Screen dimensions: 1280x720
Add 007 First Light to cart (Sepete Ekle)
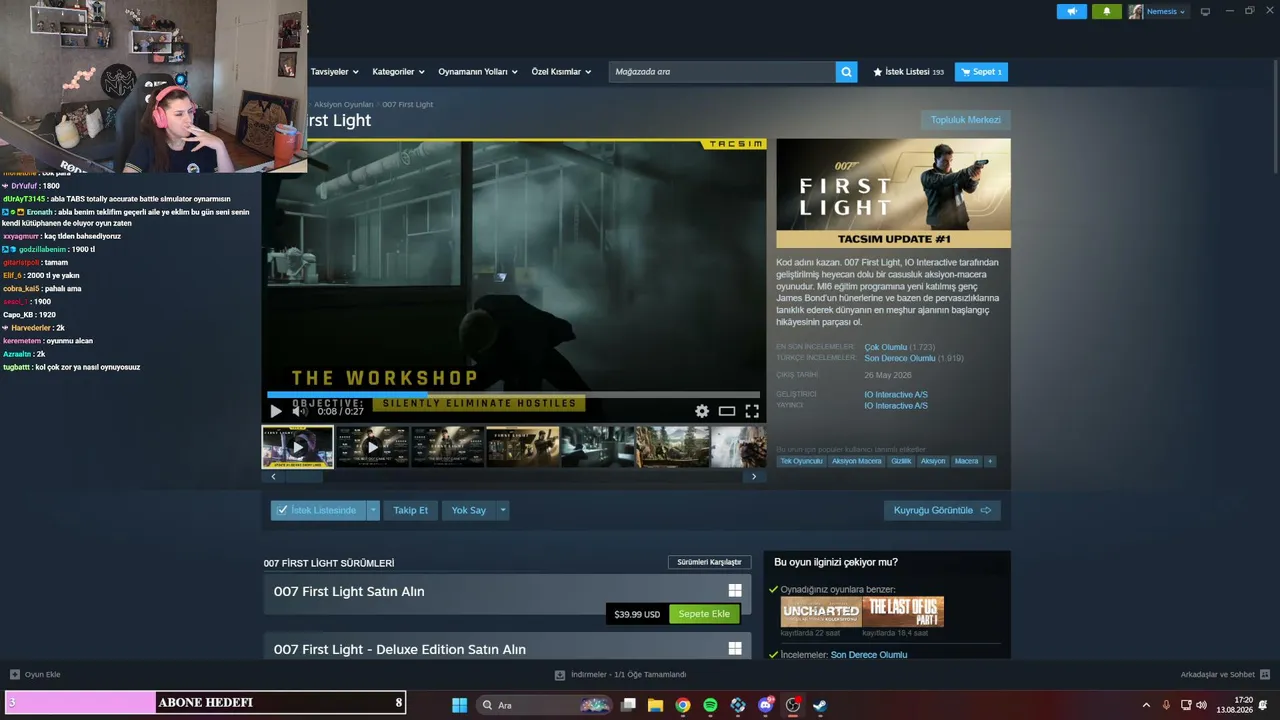pos(704,614)
